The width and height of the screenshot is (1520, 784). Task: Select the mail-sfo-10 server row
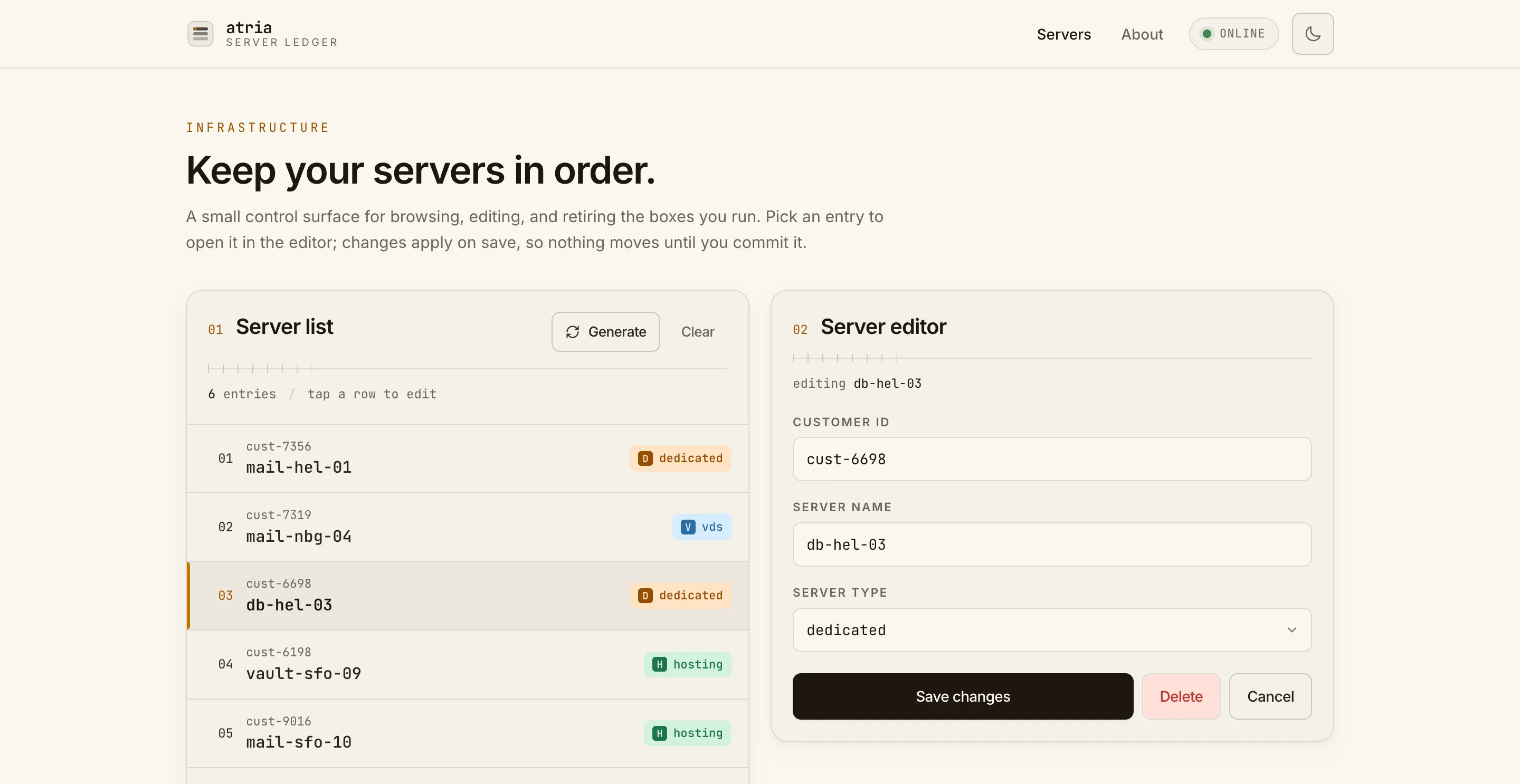tap(467, 733)
